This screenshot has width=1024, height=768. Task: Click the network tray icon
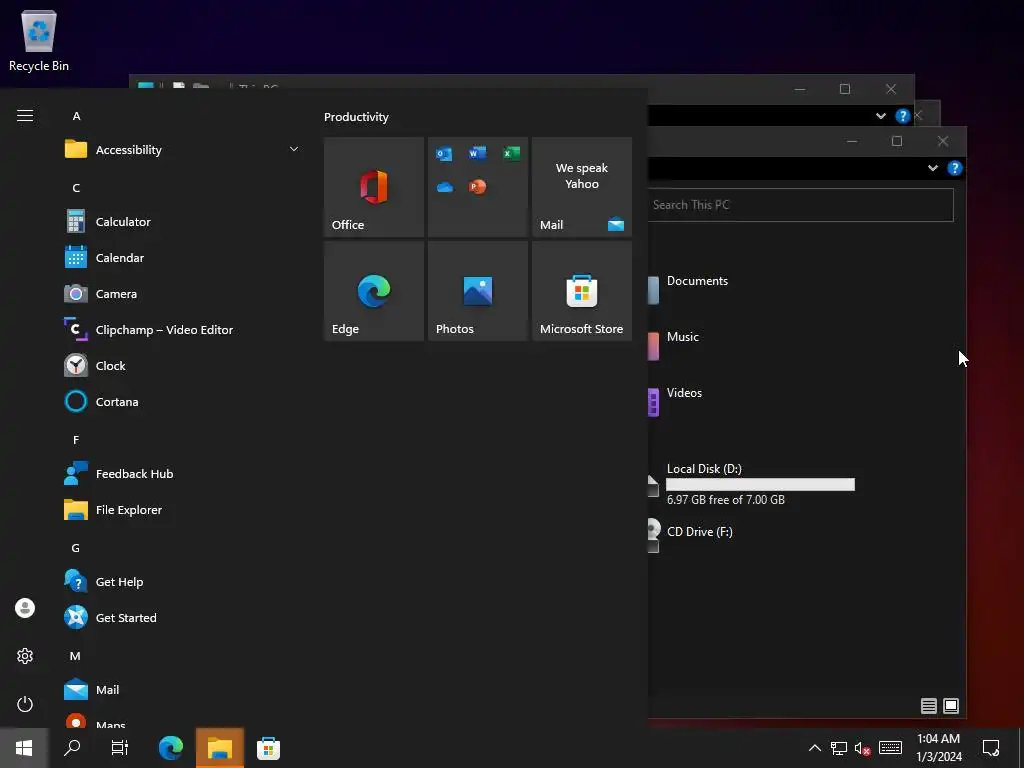click(x=839, y=748)
